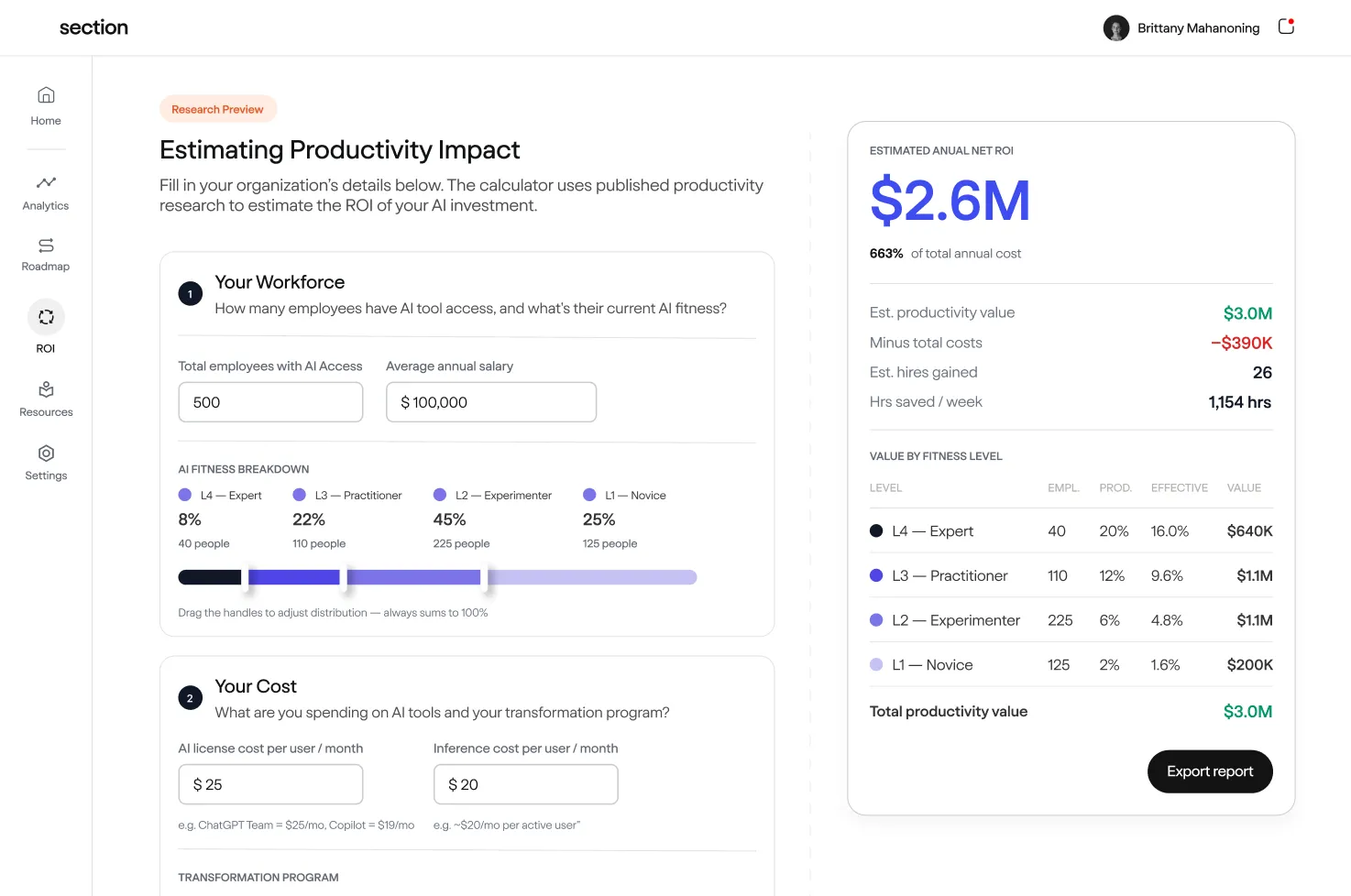Click the EFFECTIVE column header
The height and width of the screenshot is (896, 1351).
coord(1180,488)
